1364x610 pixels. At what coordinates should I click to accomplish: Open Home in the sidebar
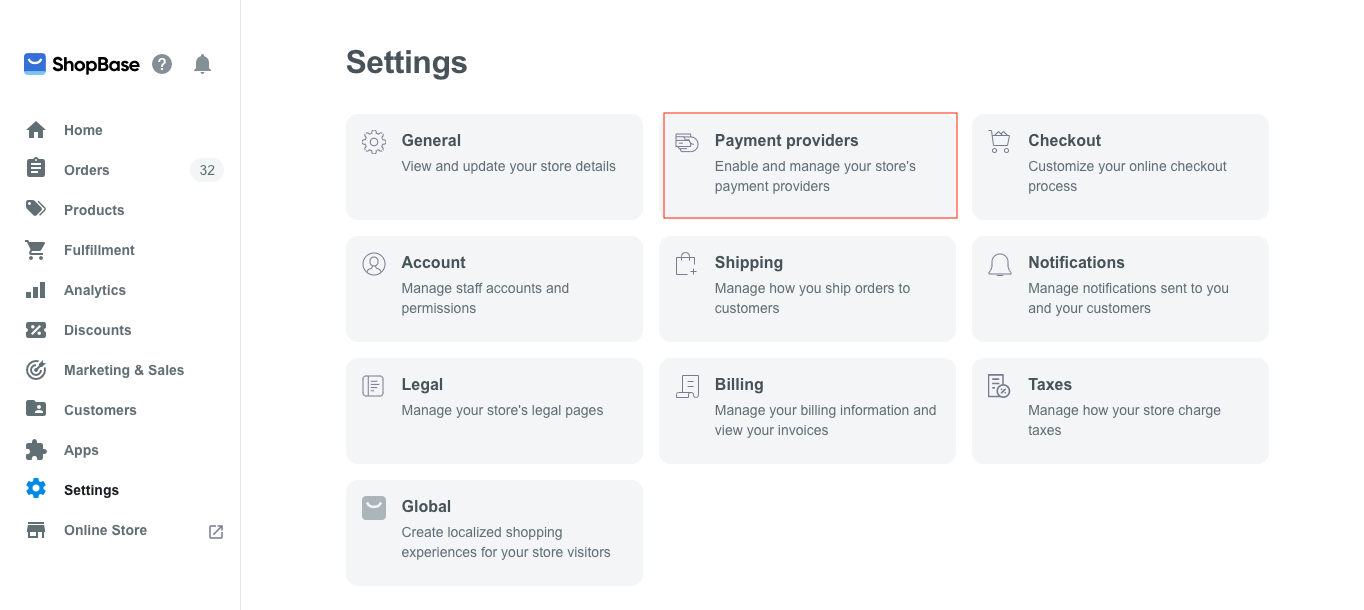[x=83, y=130]
